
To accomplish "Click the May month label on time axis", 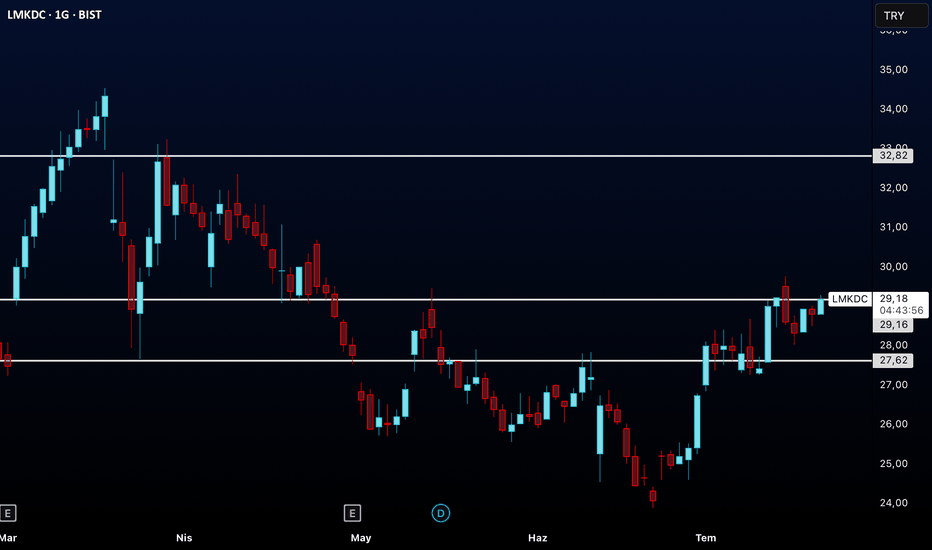I will 361,538.
